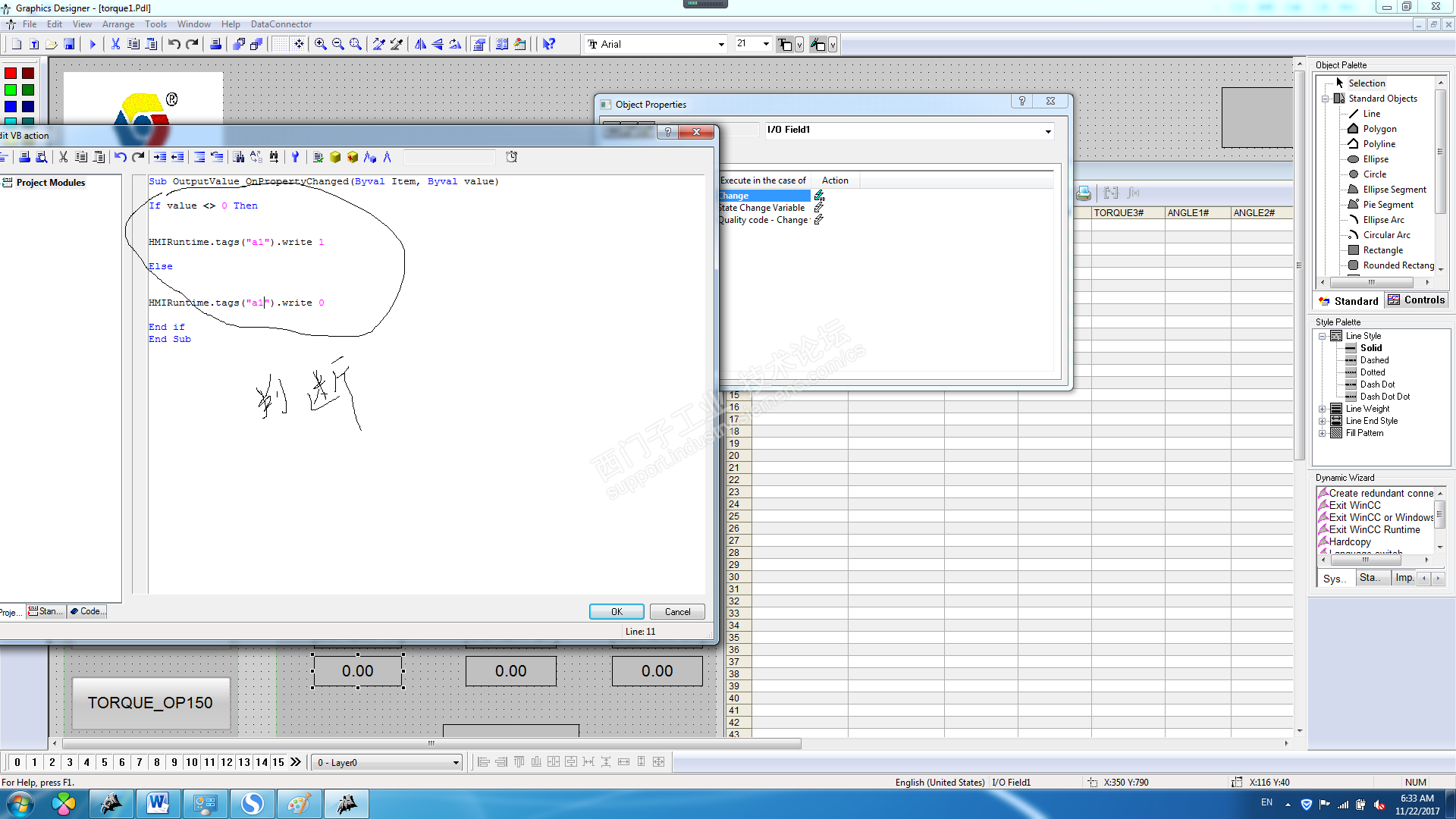Toggle the snap to grid button
The height and width of the screenshot is (819, 1456).
click(299, 45)
